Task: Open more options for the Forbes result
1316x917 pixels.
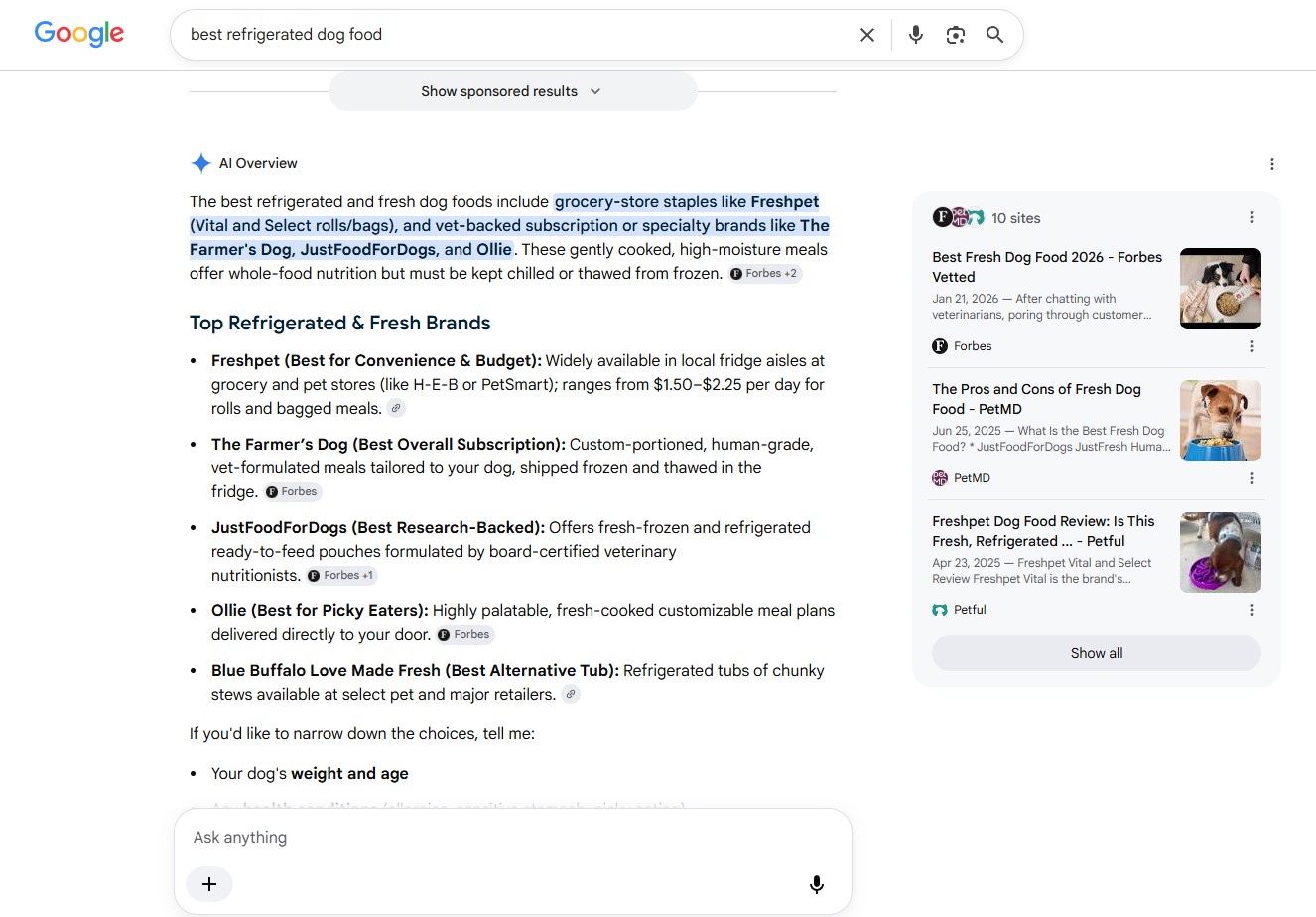Action: 1252,346
